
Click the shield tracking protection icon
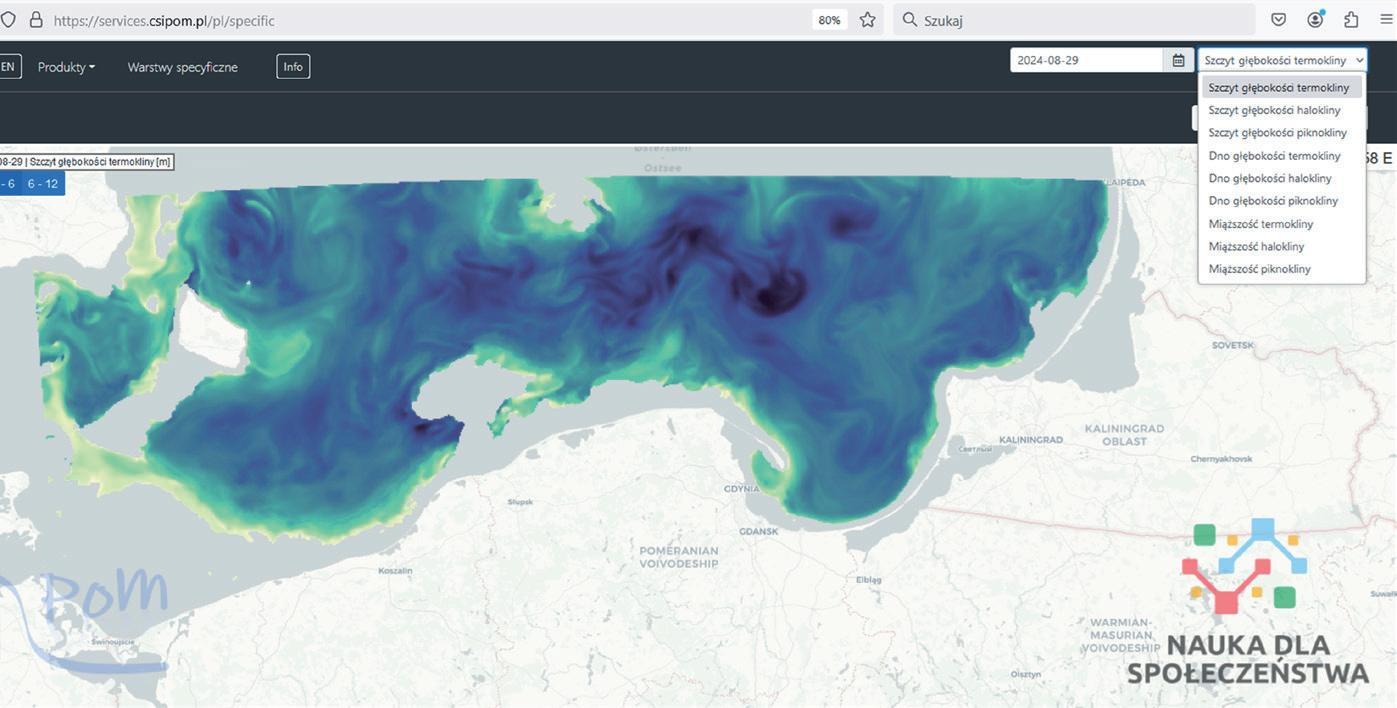tap(8, 20)
